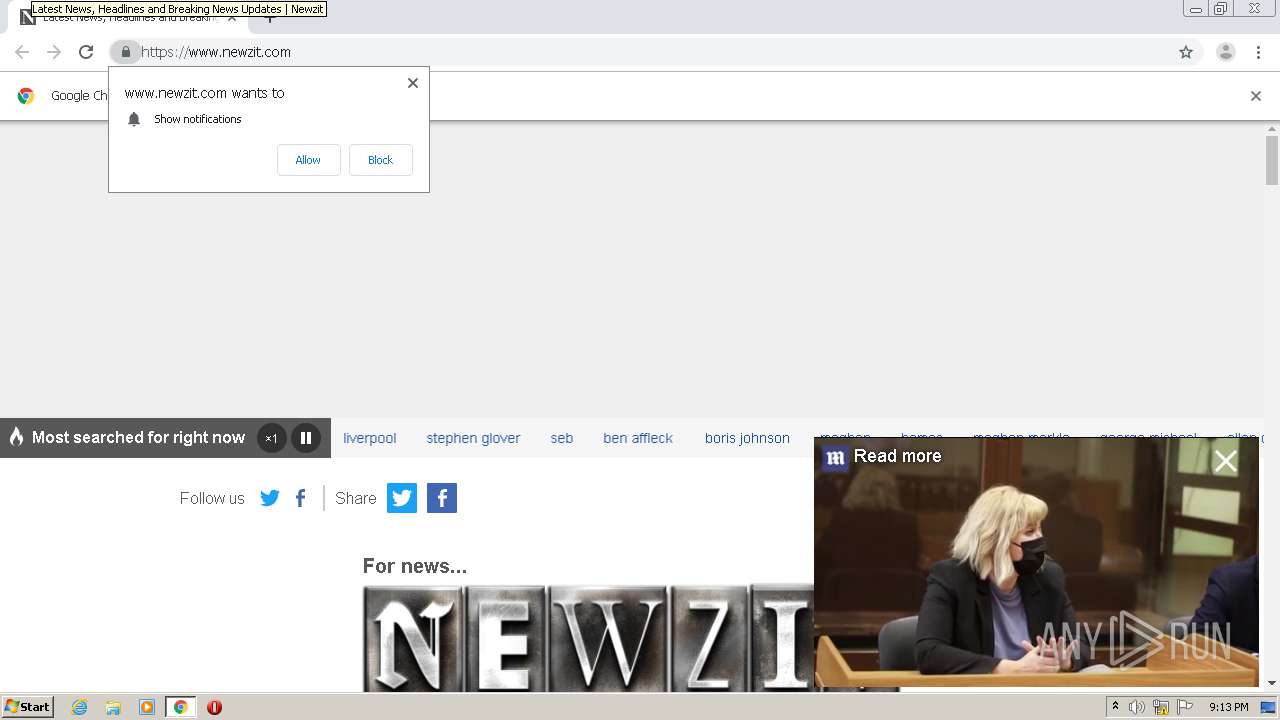
Task: Allow notifications from www.newzit.com
Action: tap(308, 160)
